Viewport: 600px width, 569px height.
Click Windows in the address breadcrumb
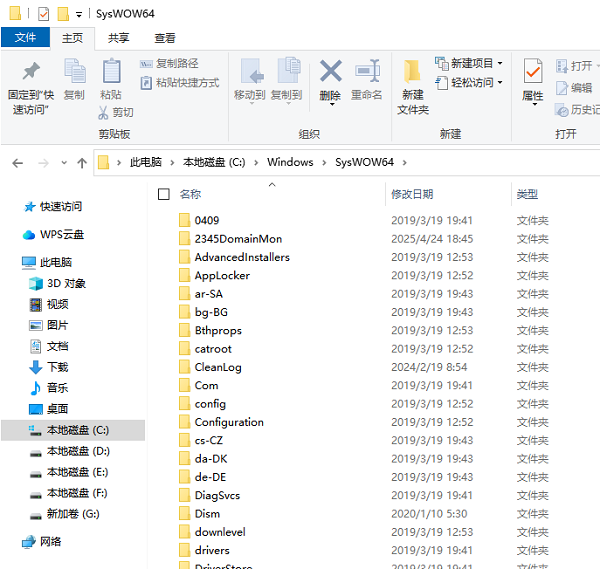pyautogui.click(x=290, y=162)
